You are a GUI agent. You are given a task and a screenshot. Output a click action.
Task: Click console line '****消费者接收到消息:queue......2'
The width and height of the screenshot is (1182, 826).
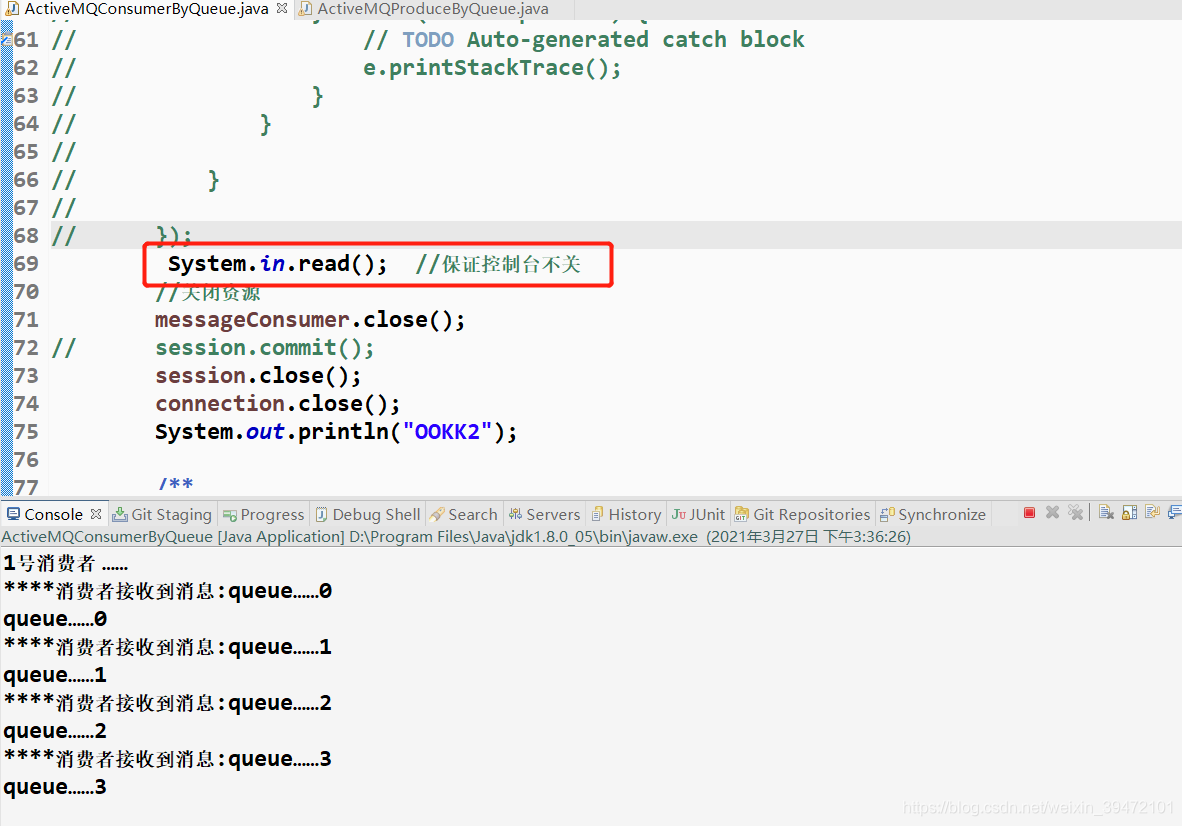(x=168, y=703)
